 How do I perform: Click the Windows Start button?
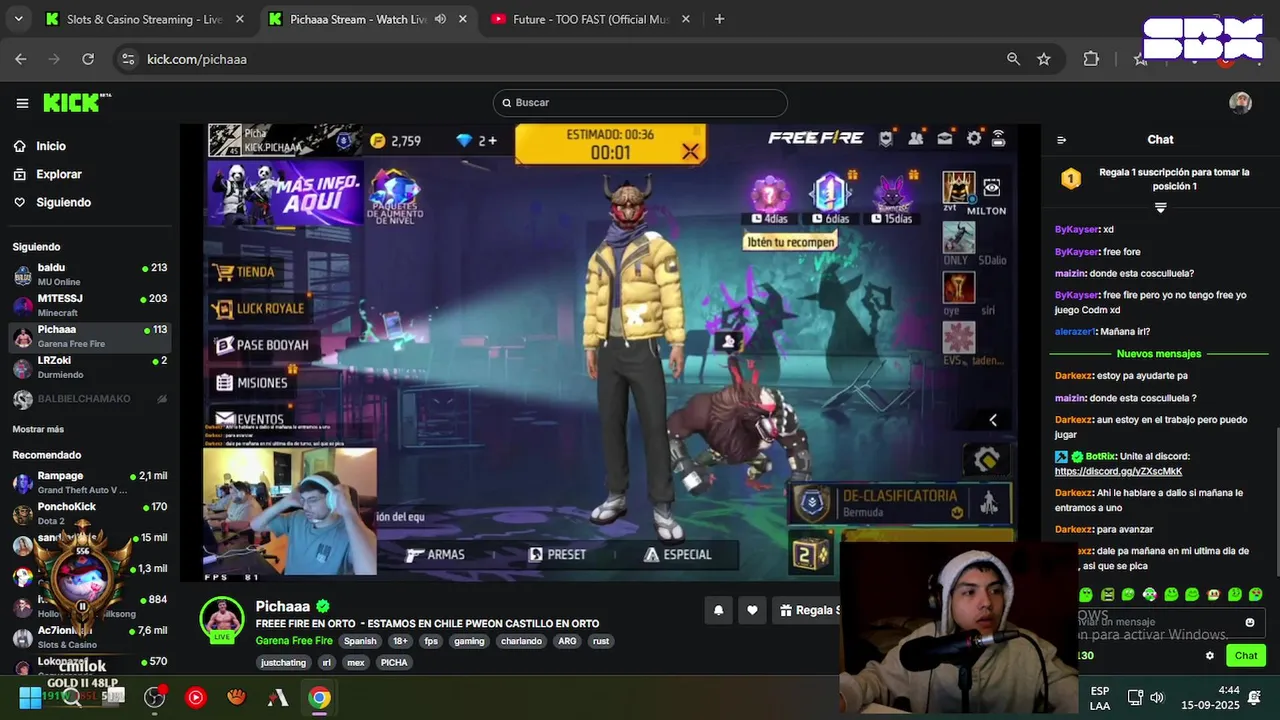(30, 697)
